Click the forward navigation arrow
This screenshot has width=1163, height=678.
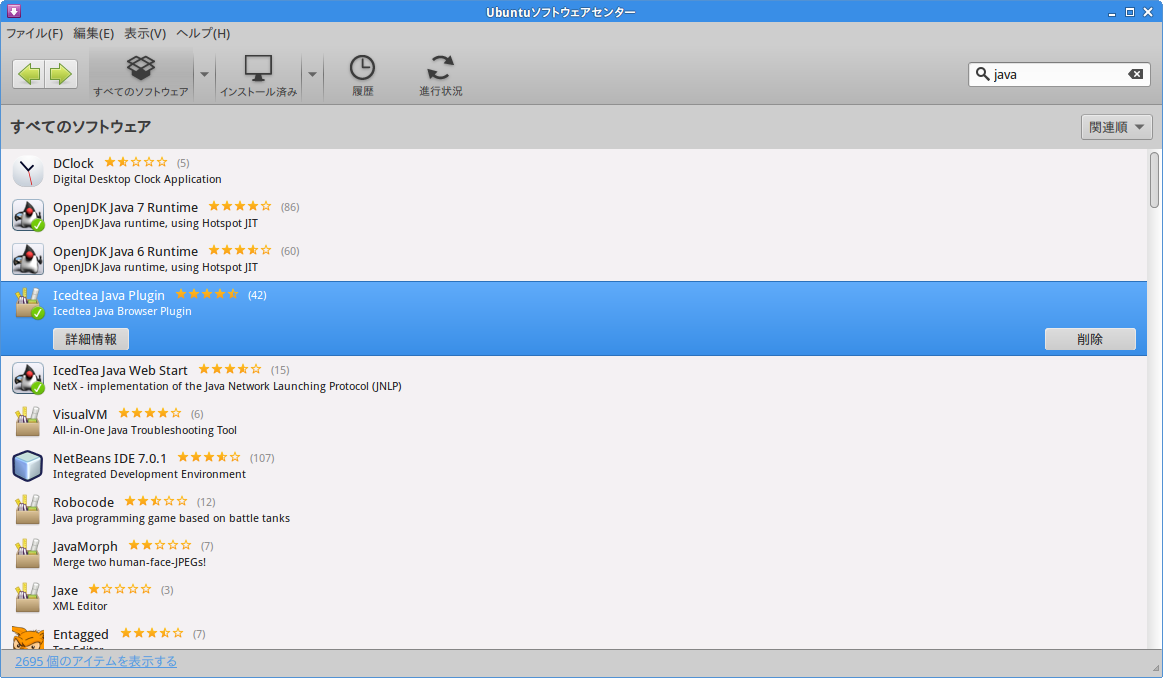tap(59, 73)
